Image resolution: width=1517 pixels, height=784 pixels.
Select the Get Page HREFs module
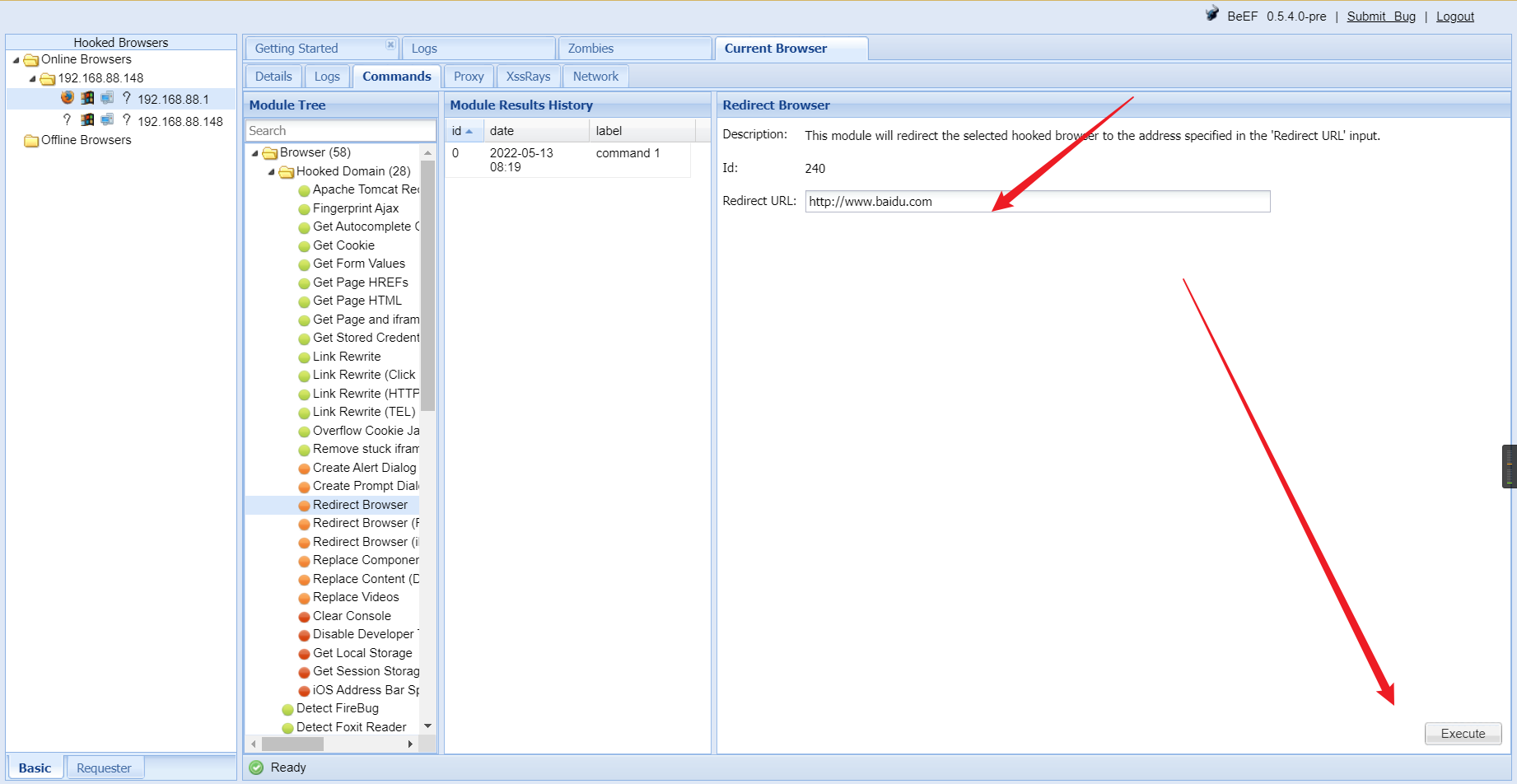click(361, 282)
